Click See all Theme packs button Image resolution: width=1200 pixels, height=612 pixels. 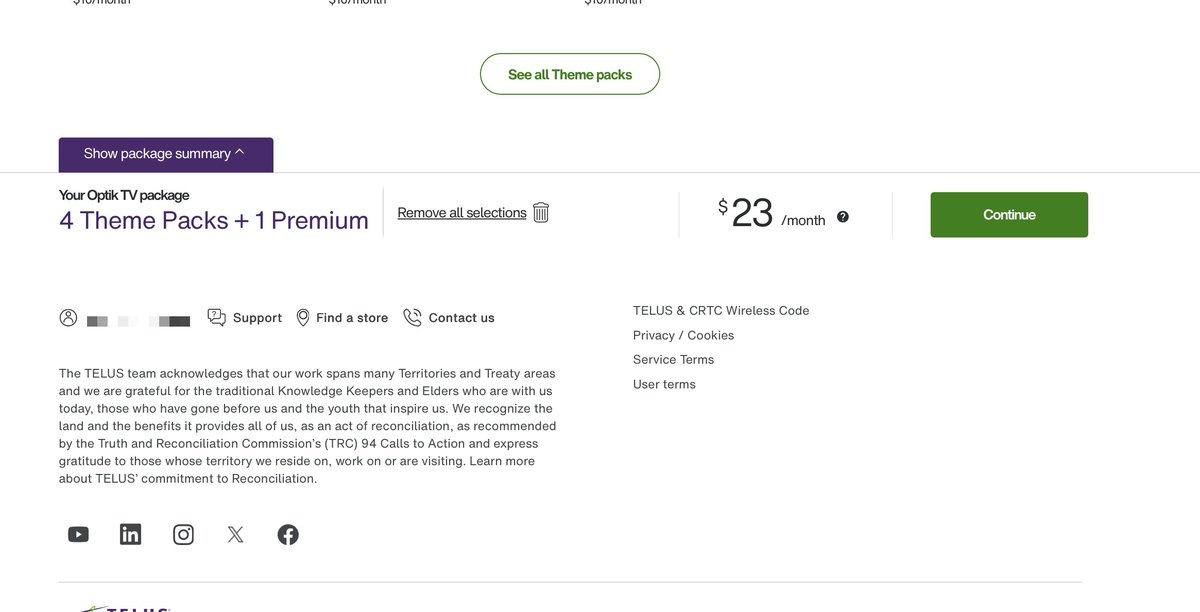570,75
